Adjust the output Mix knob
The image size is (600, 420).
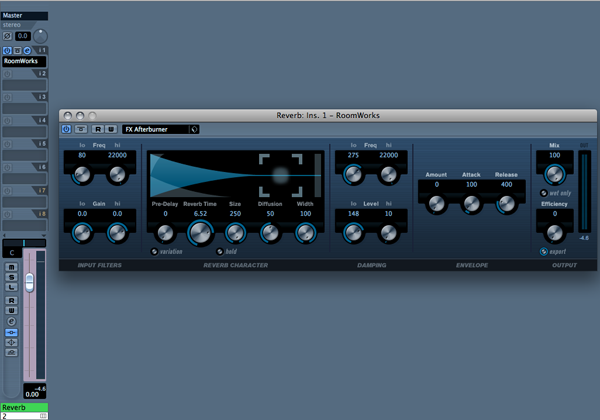coord(554,174)
